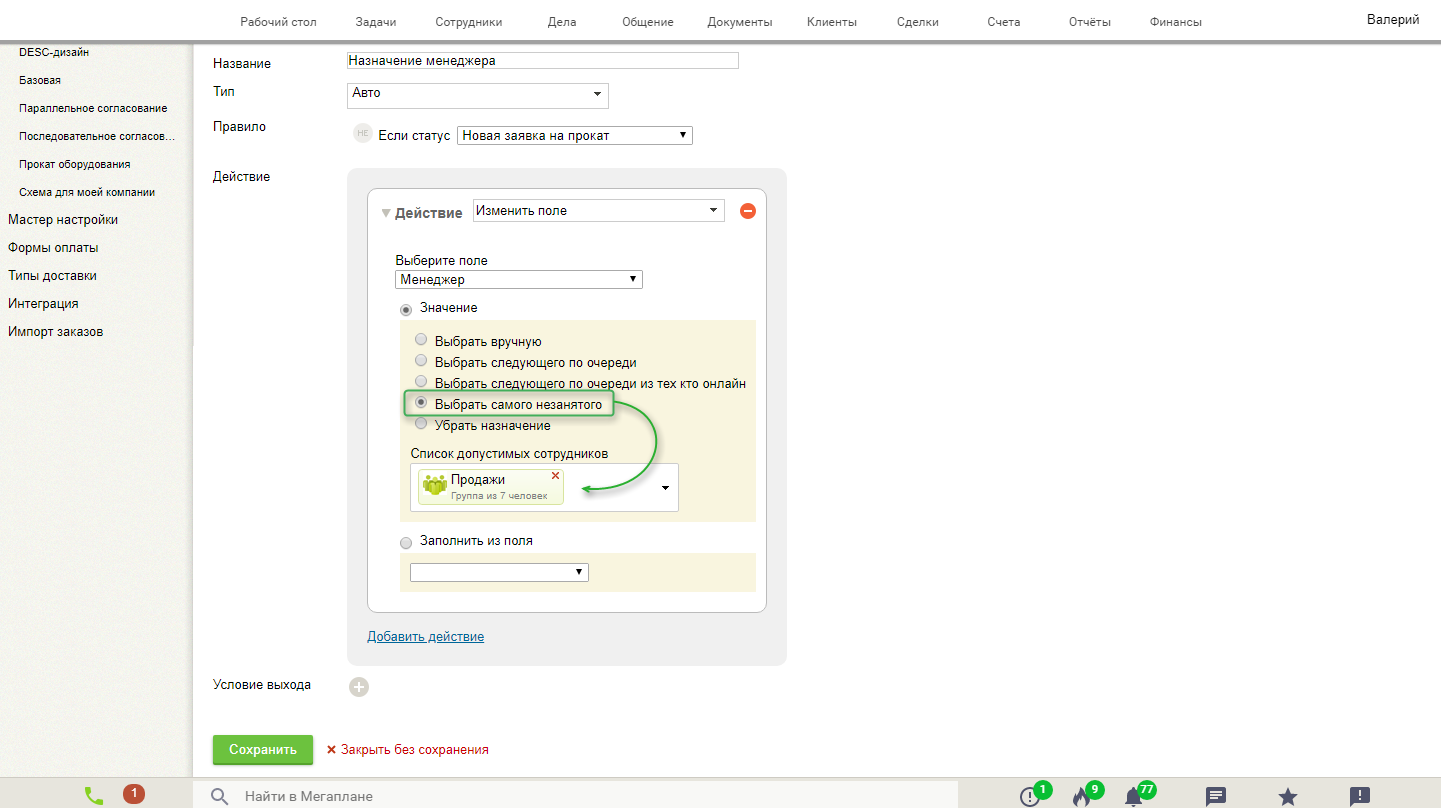
Task: Click the Название input field
Action: coord(542,60)
